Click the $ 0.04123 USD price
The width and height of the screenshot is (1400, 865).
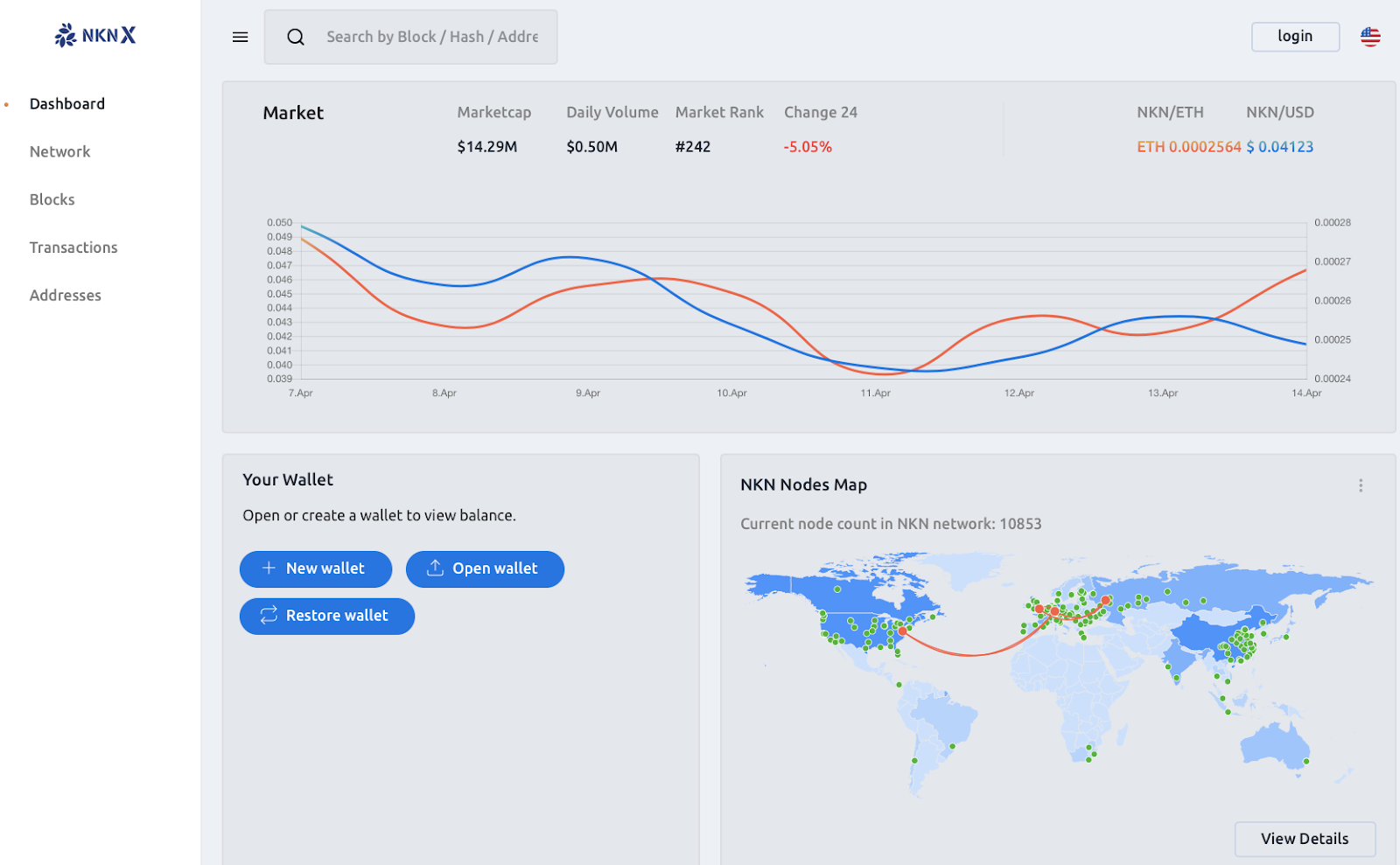tap(1279, 147)
